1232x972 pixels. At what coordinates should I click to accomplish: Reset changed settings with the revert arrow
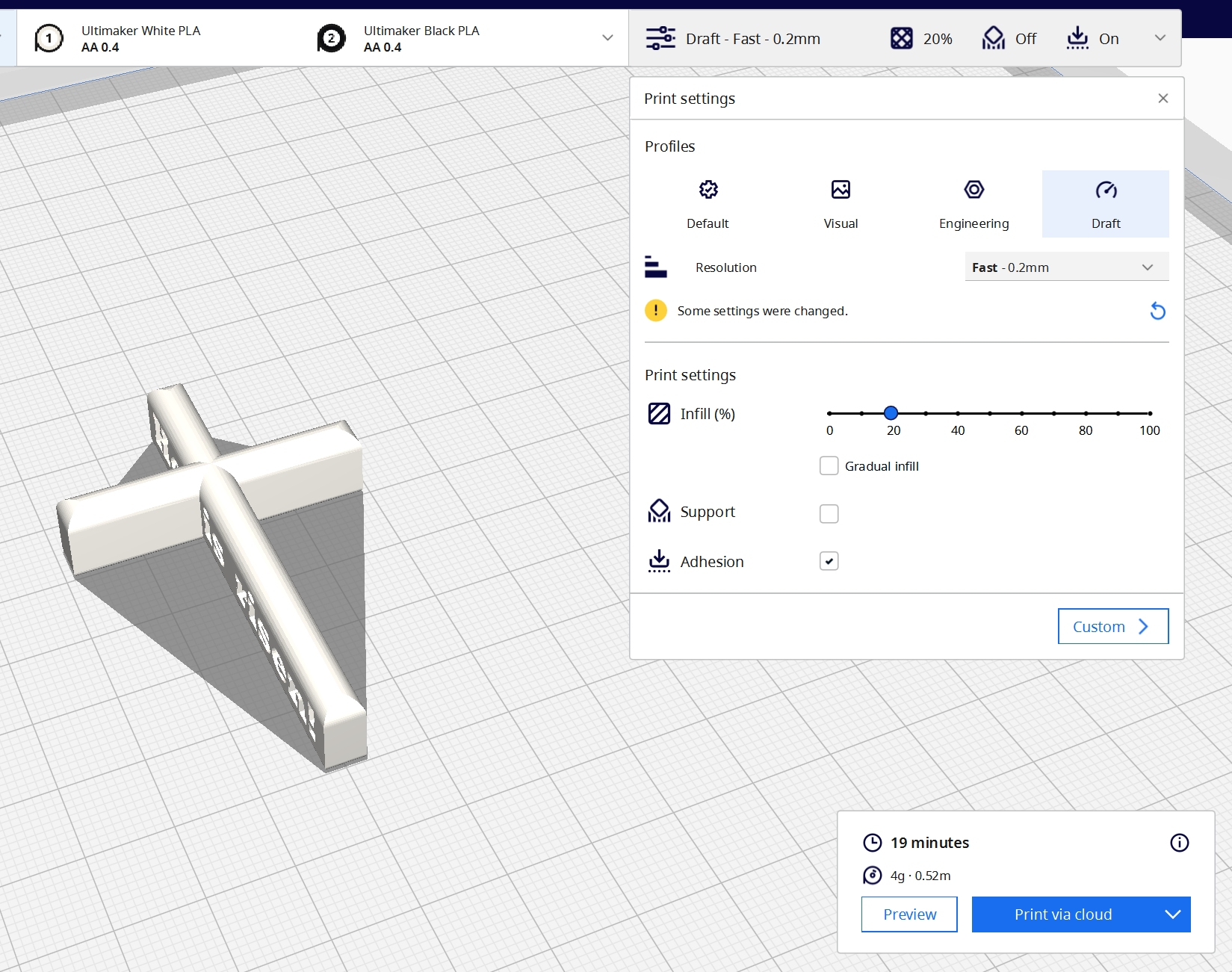coord(1157,311)
